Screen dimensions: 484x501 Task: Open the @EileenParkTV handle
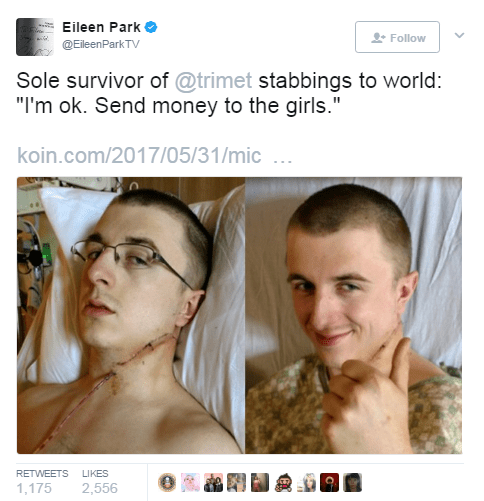tap(101, 44)
